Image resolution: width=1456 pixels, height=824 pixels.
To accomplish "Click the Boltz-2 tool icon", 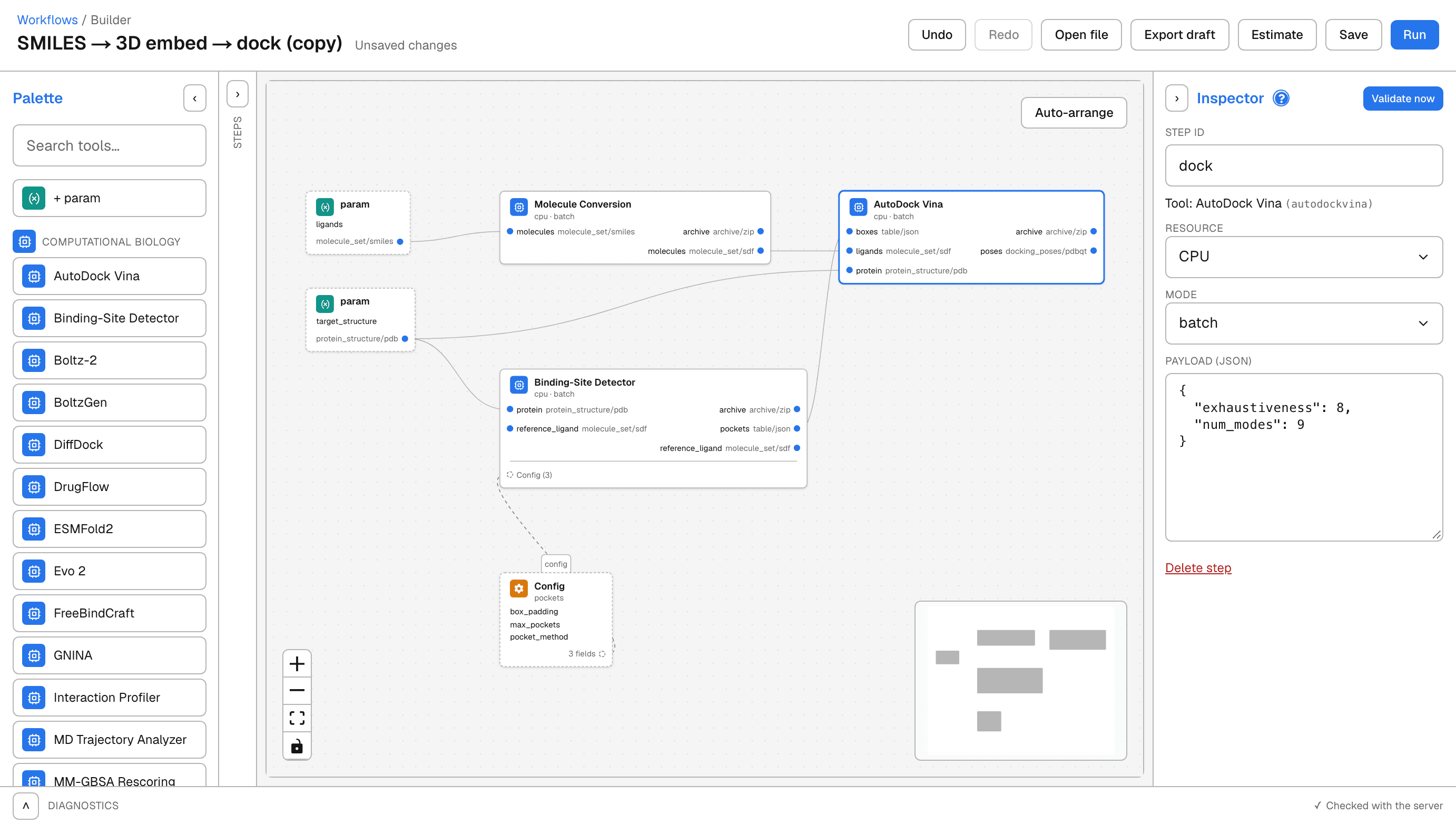I will coord(34,360).
